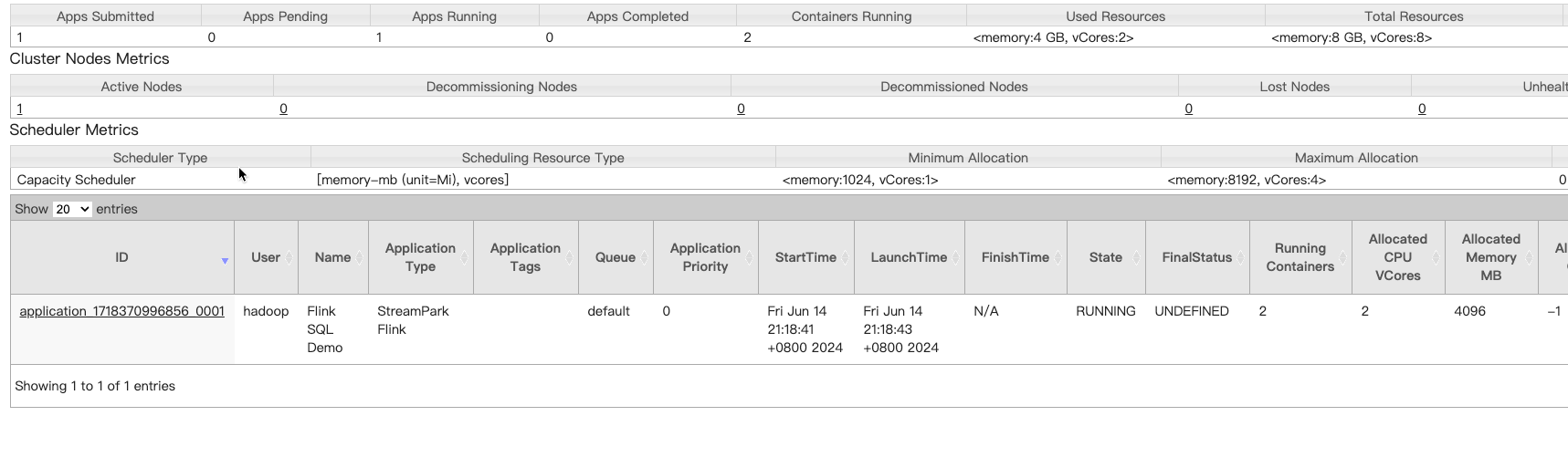Sort by Allocated Memory MB header
1568x468 pixels.
coord(1490,257)
